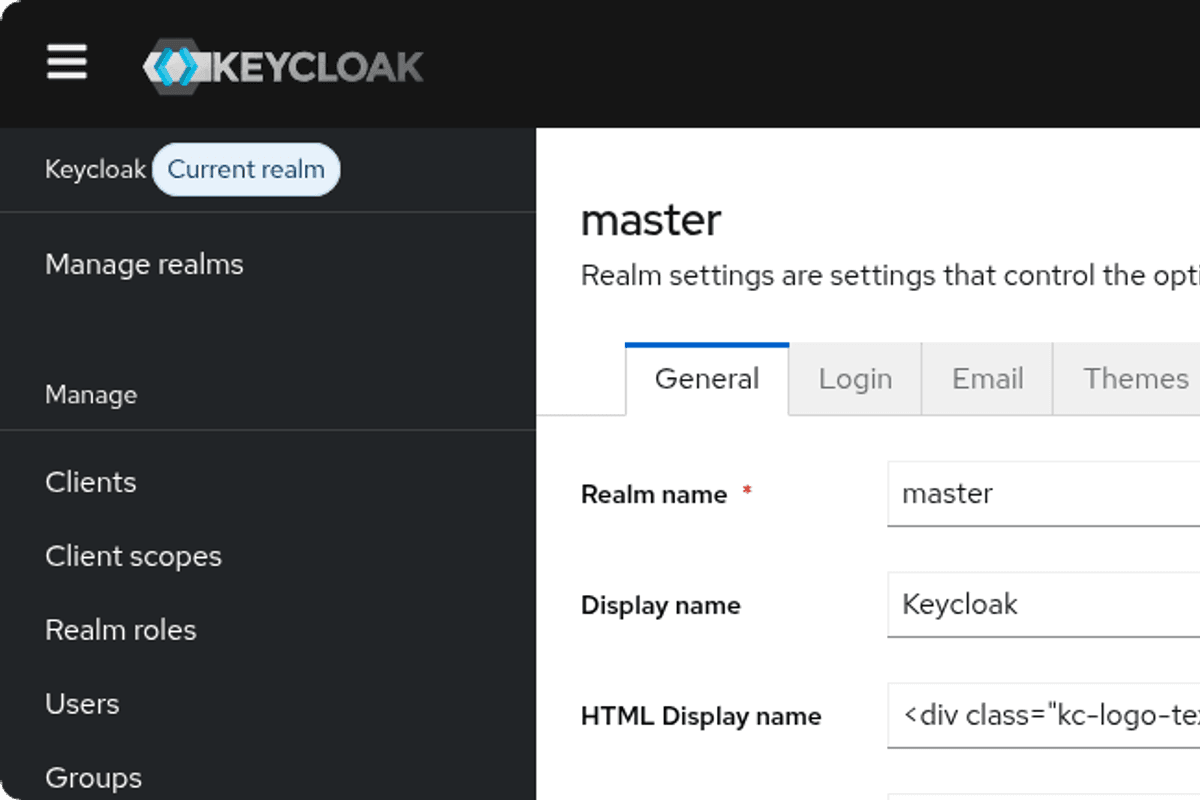
Task: Click the Realm settings description text
Action: 890,275
